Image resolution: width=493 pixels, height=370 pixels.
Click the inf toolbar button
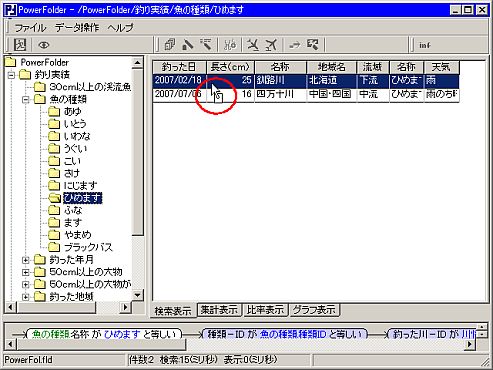coord(425,45)
